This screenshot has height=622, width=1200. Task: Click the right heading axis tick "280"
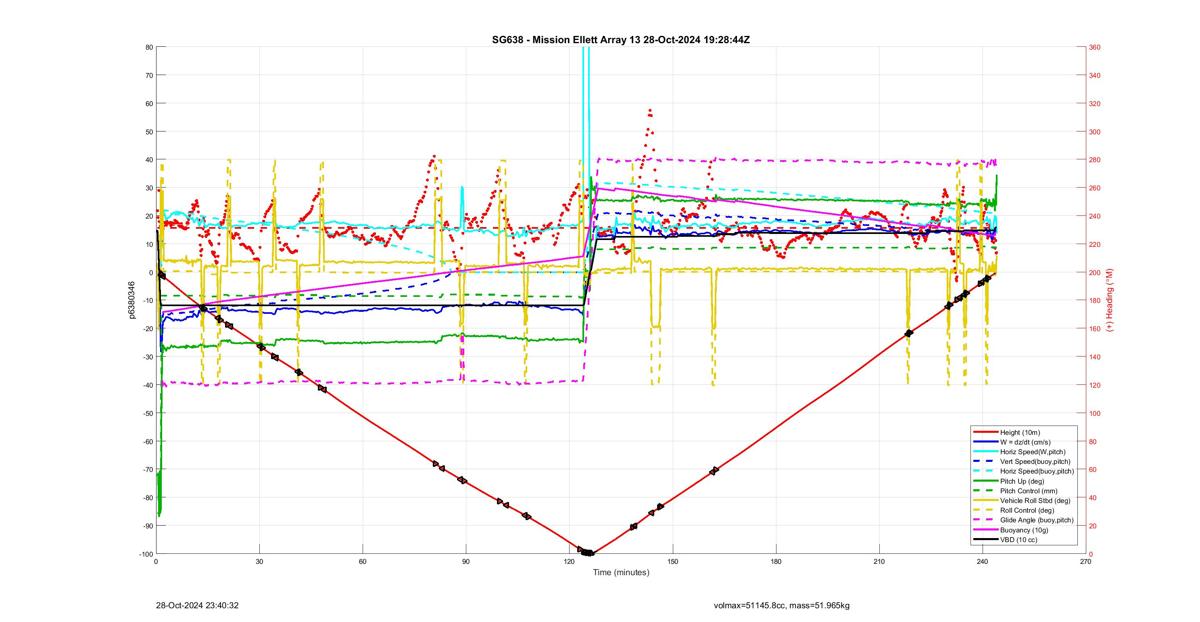pyautogui.click(x=1094, y=160)
